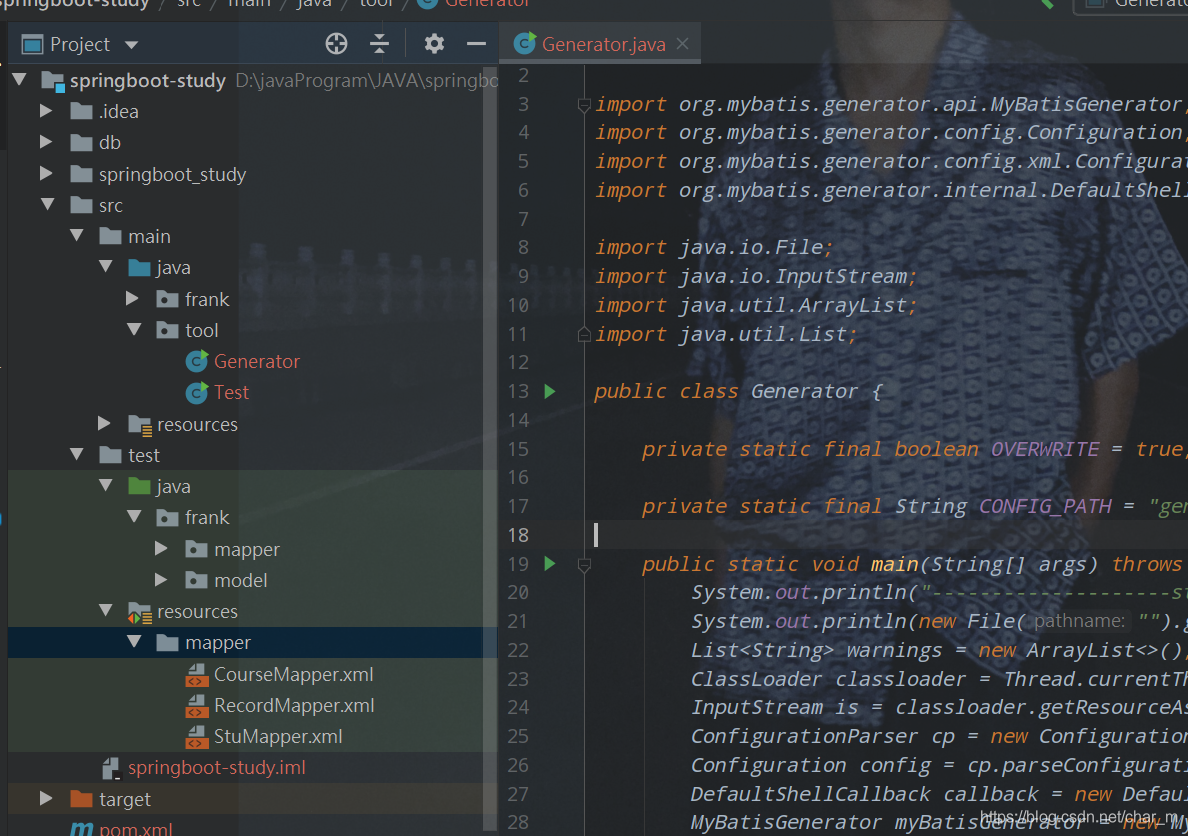This screenshot has width=1188, height=836.
Task: Click the orange target folder icon
Action: tap(81, 798)
